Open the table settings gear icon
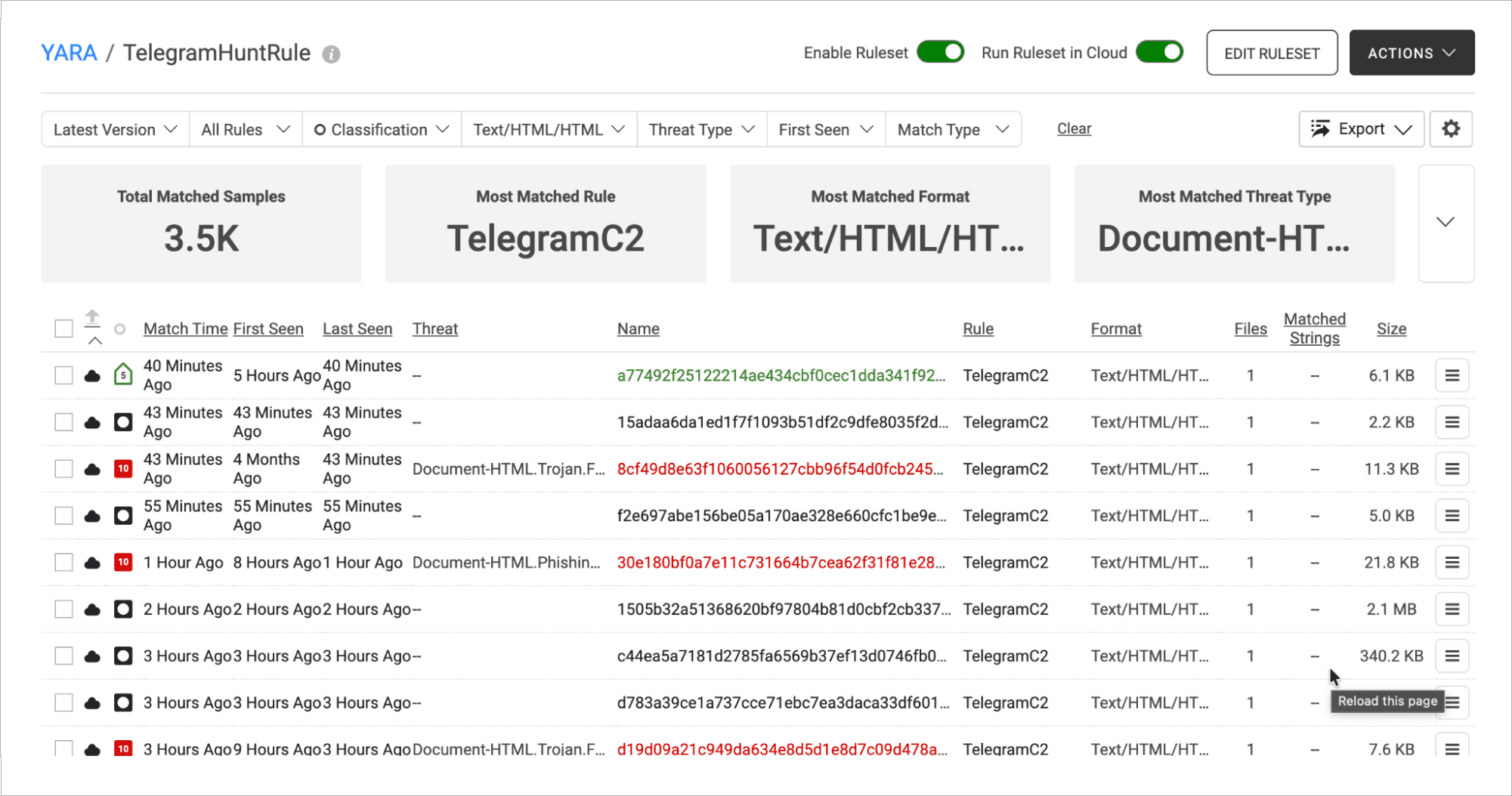The image size is (1512, 796). coord(1450,129)
